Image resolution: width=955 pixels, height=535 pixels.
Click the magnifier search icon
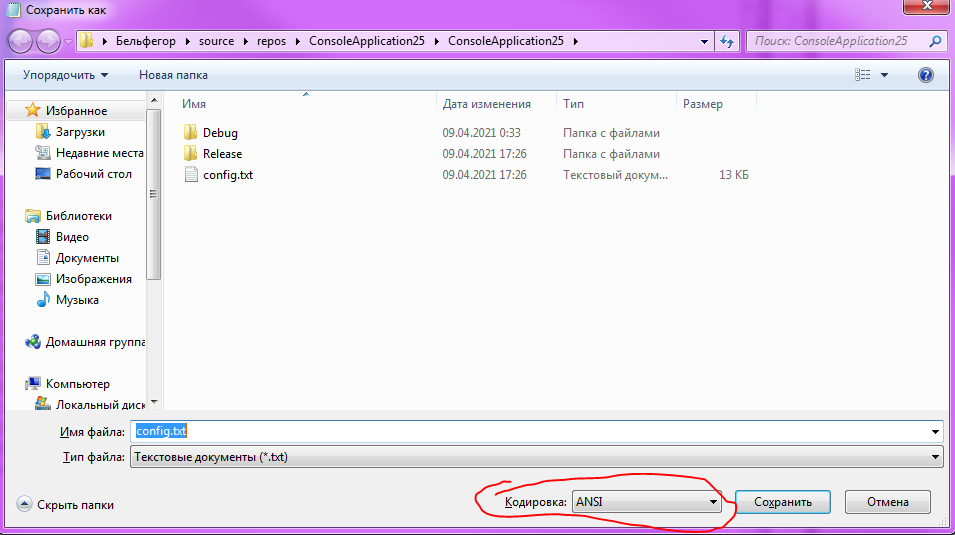coord(936,41)
